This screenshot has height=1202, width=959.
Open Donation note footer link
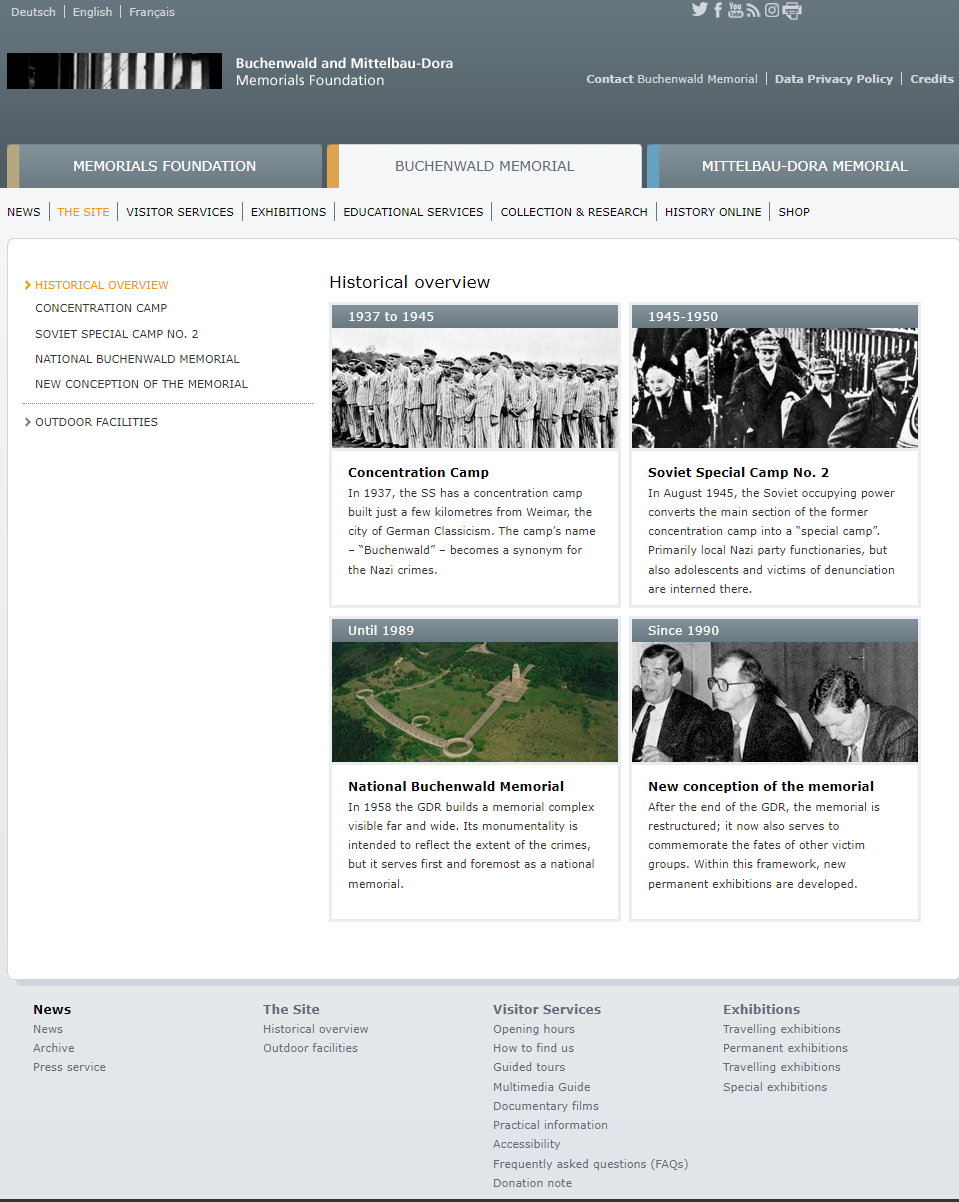533,1183
